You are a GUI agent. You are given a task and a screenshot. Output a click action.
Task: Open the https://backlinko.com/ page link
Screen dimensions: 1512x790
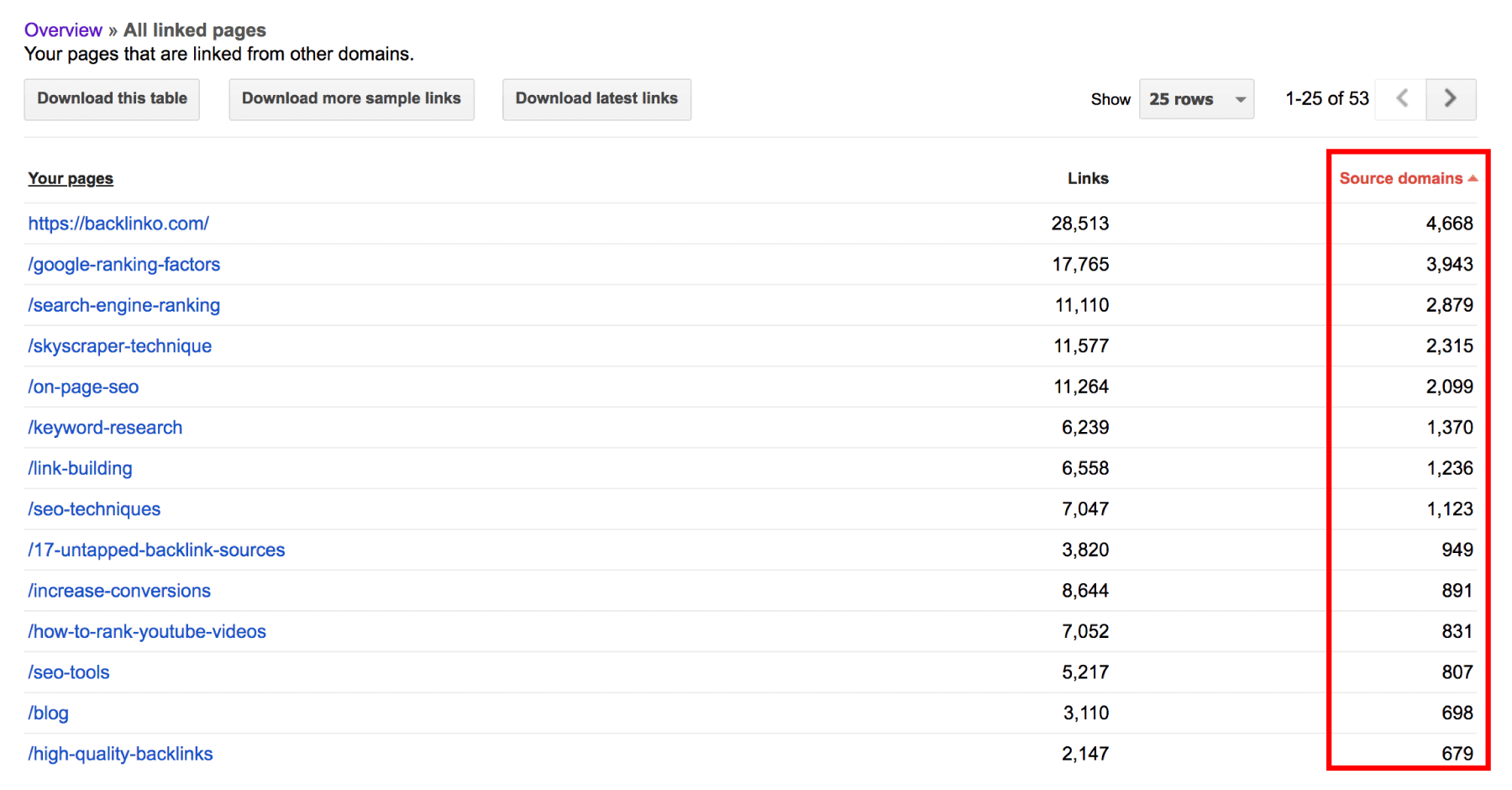point(118,224)
